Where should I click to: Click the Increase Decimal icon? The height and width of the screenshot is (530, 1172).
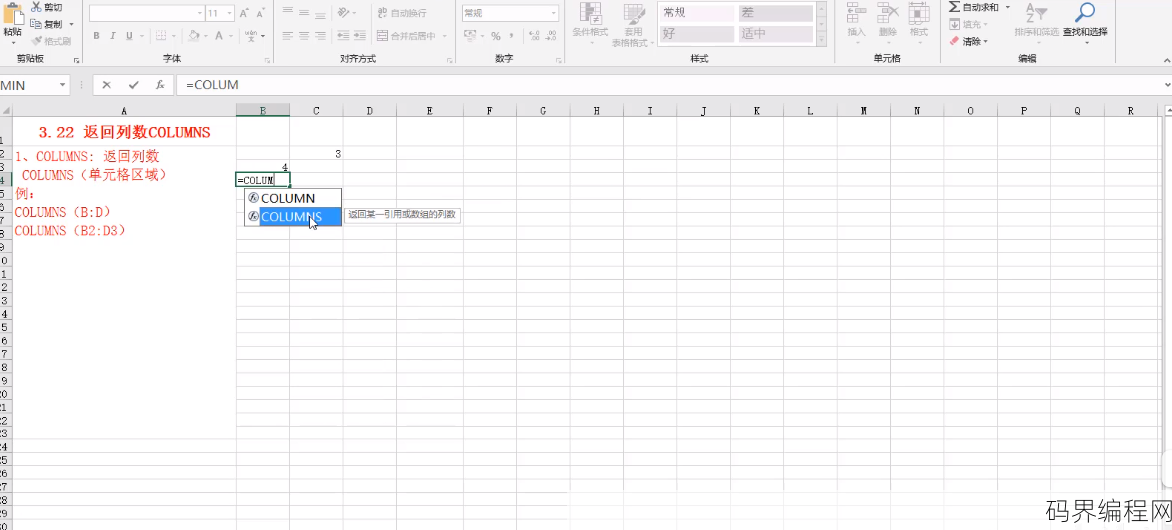533,36
